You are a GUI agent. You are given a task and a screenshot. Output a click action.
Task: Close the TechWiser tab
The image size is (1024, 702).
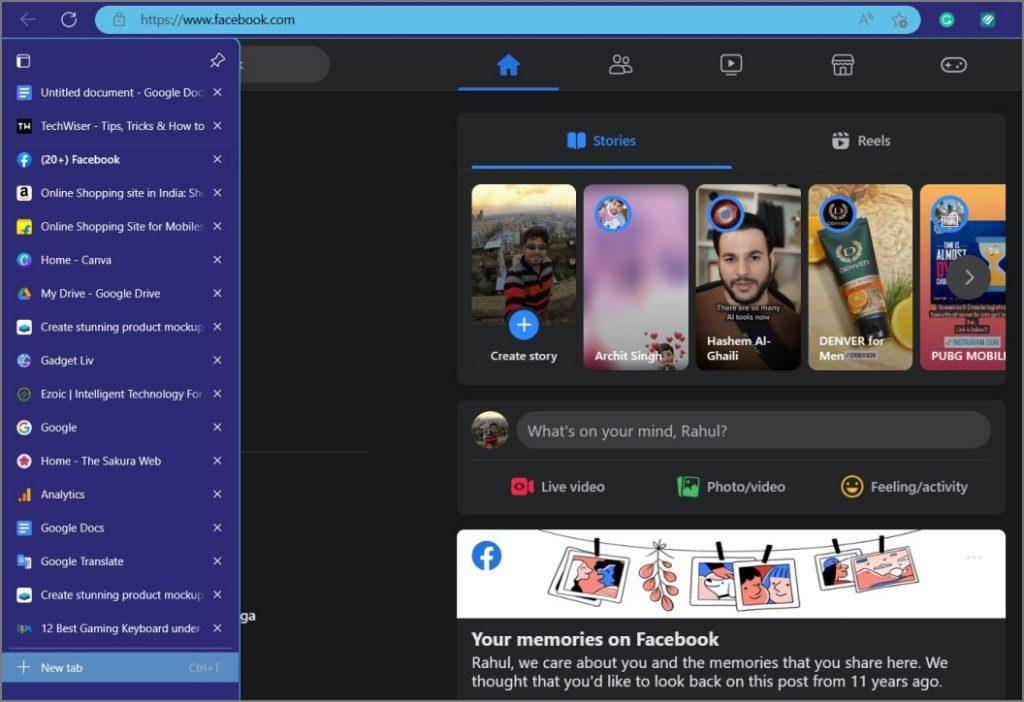coord(217,125)
